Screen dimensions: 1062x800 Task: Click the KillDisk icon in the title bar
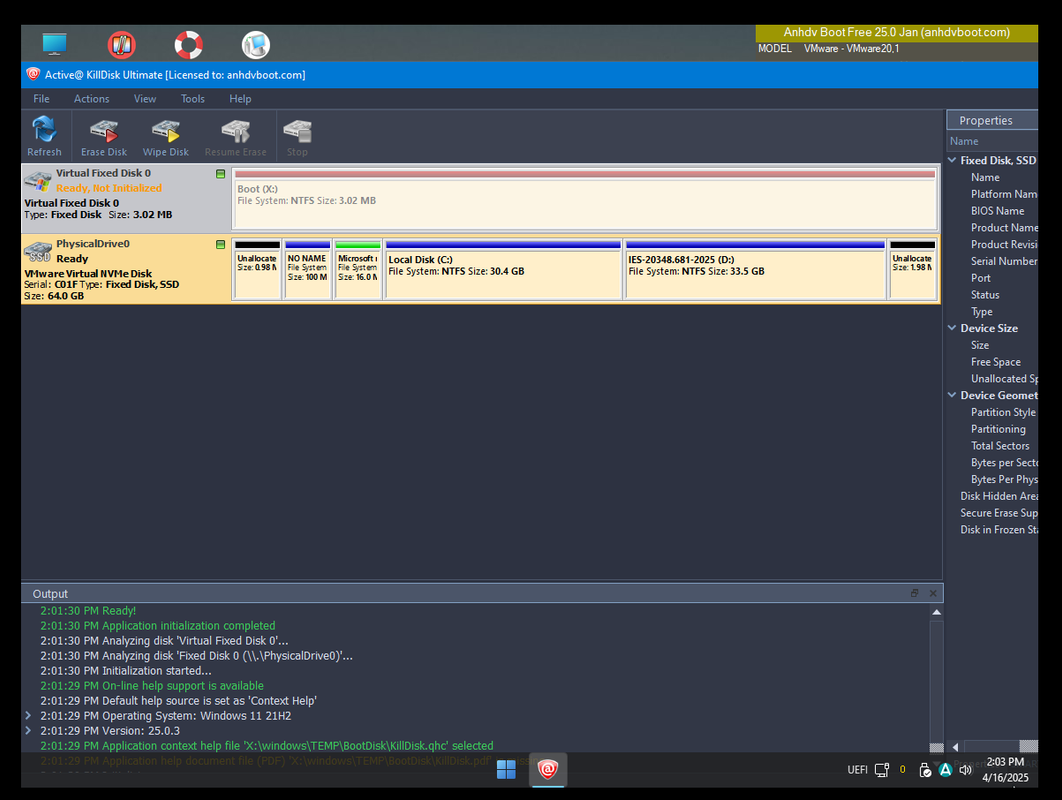click(x=33, y=74)
